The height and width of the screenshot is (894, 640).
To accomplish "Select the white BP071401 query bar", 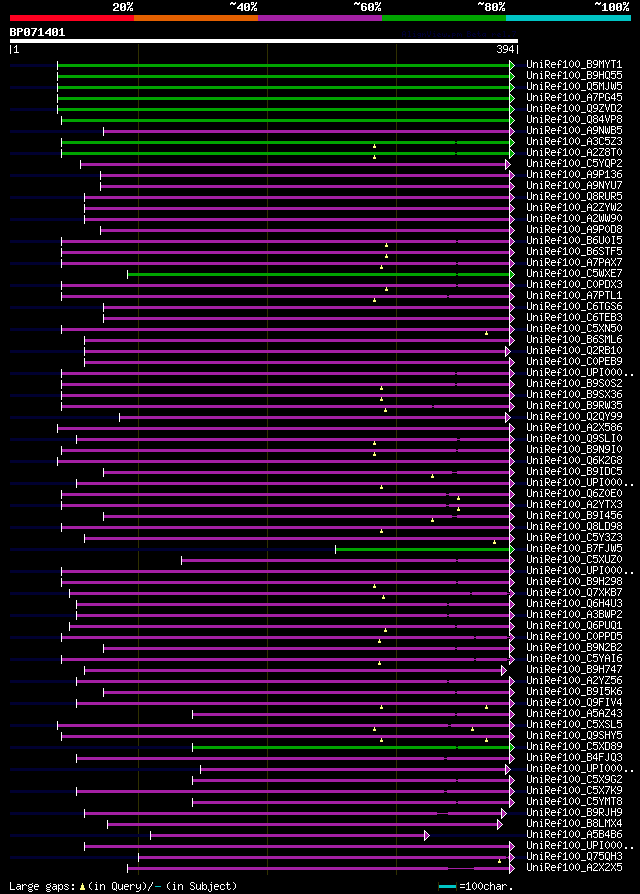I will point(263,41).
